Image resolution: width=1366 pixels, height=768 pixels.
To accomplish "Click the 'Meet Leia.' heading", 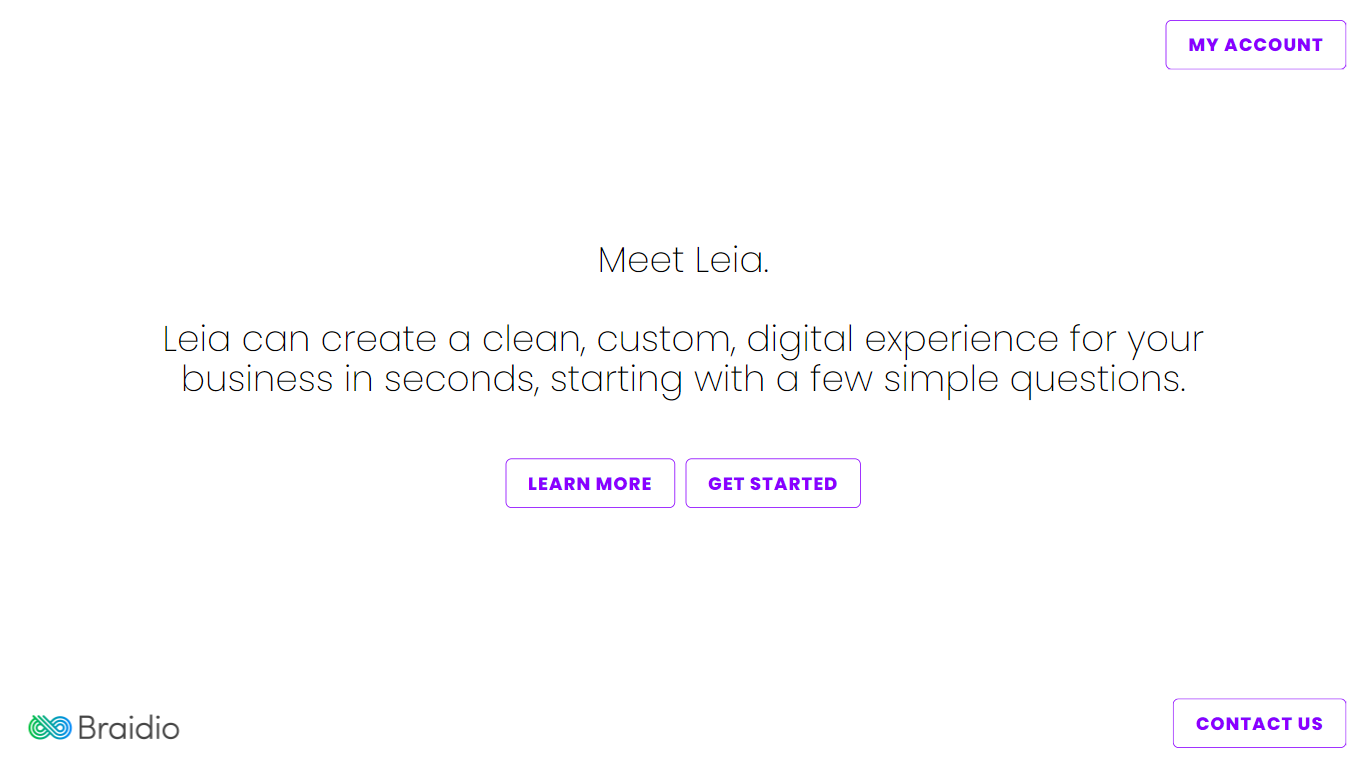I will click(683, 260).
